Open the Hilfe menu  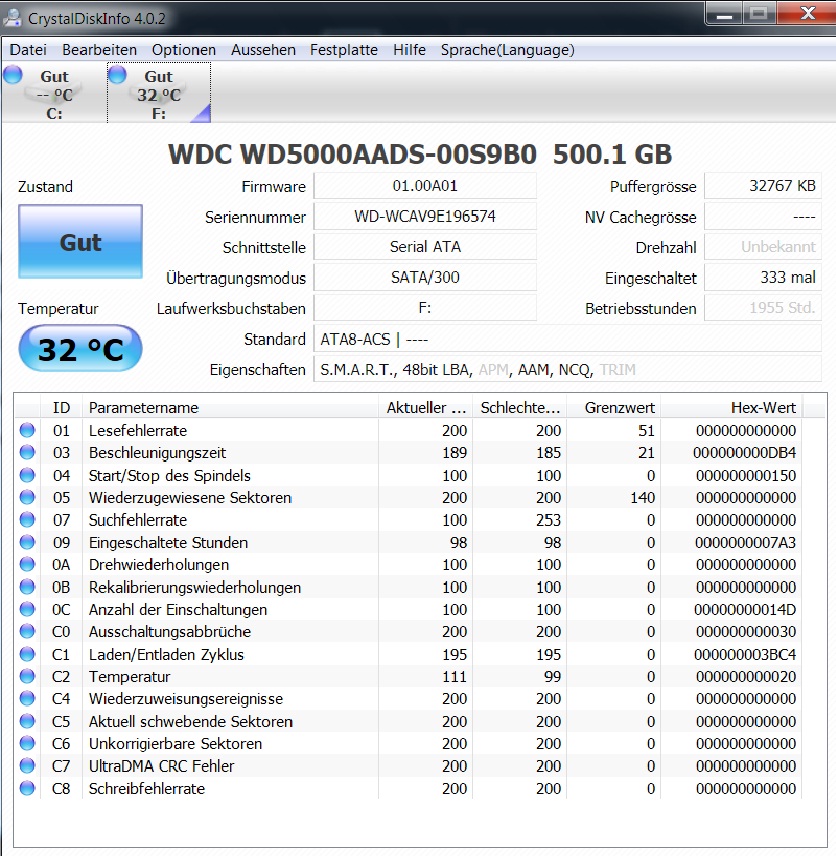coord(409,50)
